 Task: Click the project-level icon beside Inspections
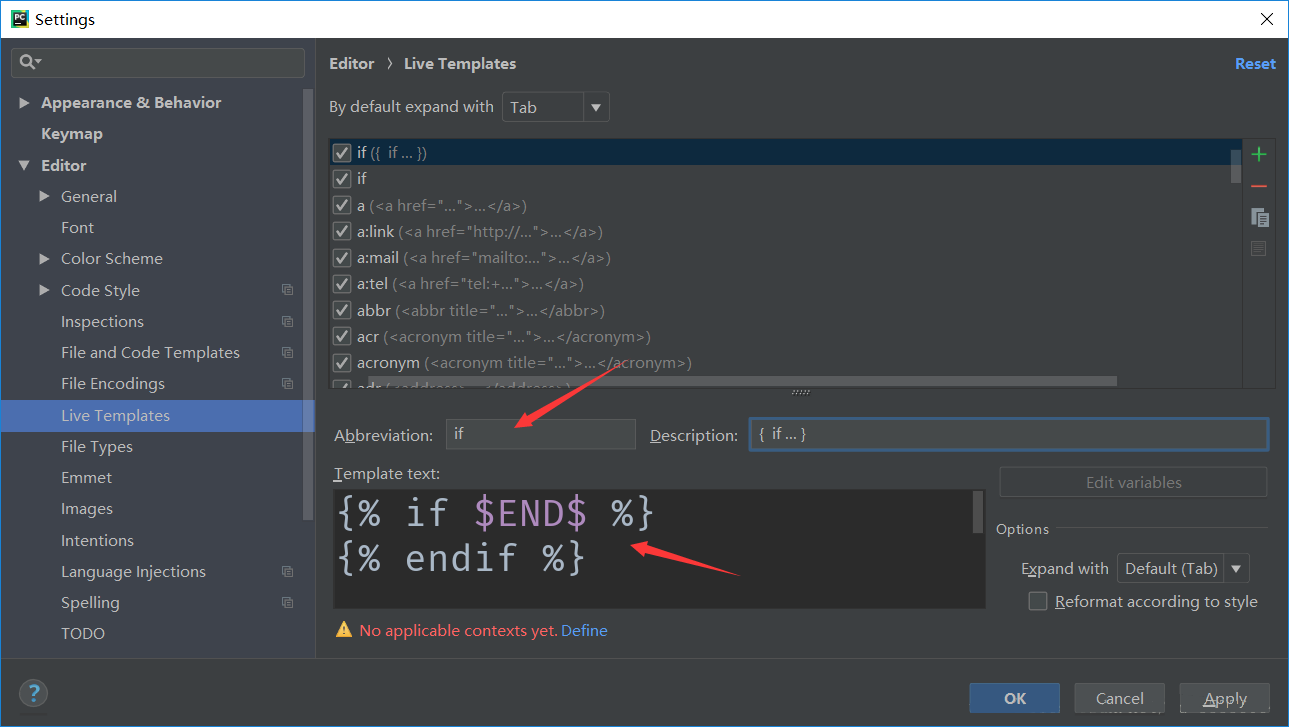pyautogui.click(x=287, y=322)
